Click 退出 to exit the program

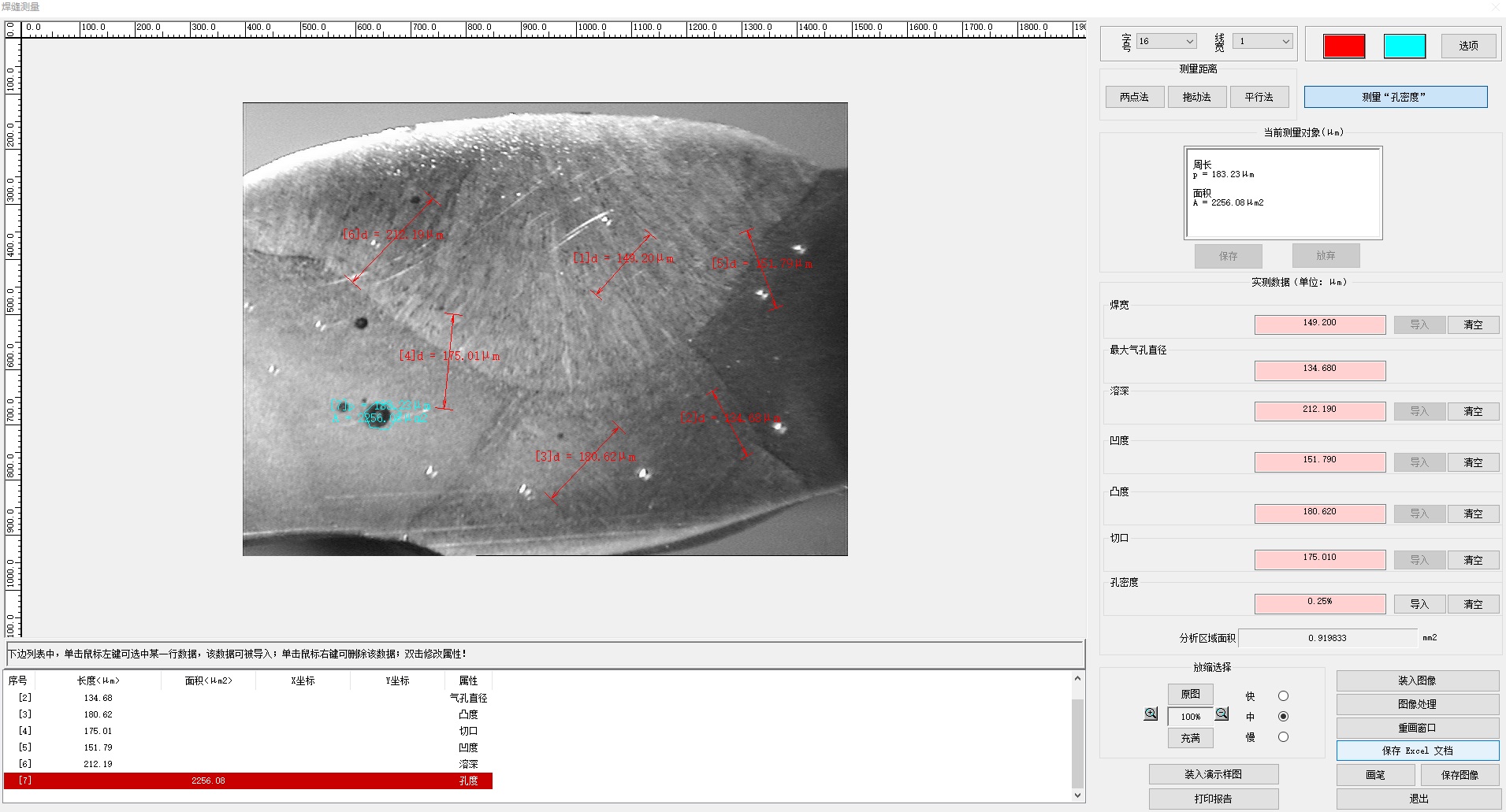(1419, 799)
